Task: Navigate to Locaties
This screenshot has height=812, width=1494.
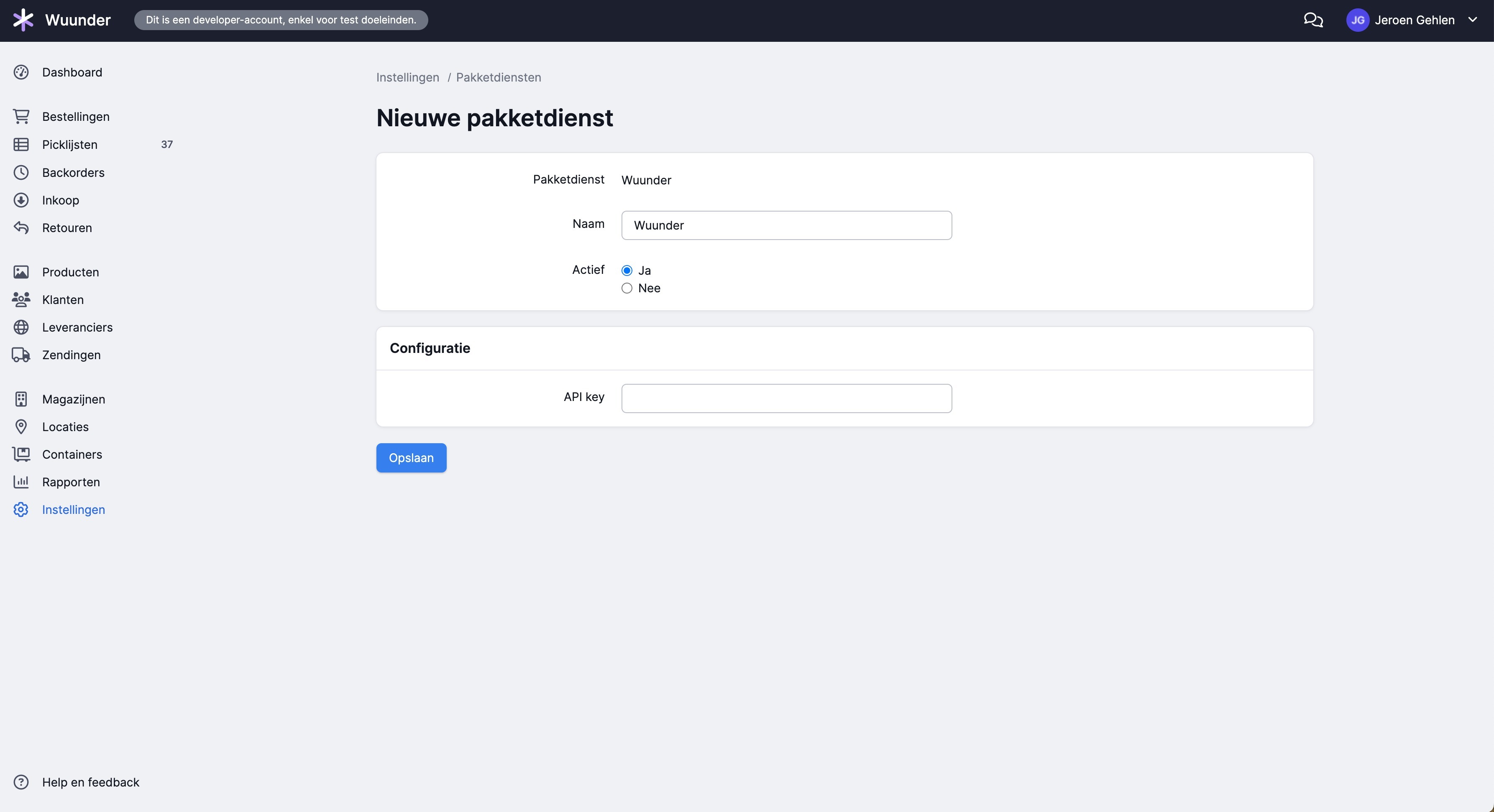Action: (65, 427)
